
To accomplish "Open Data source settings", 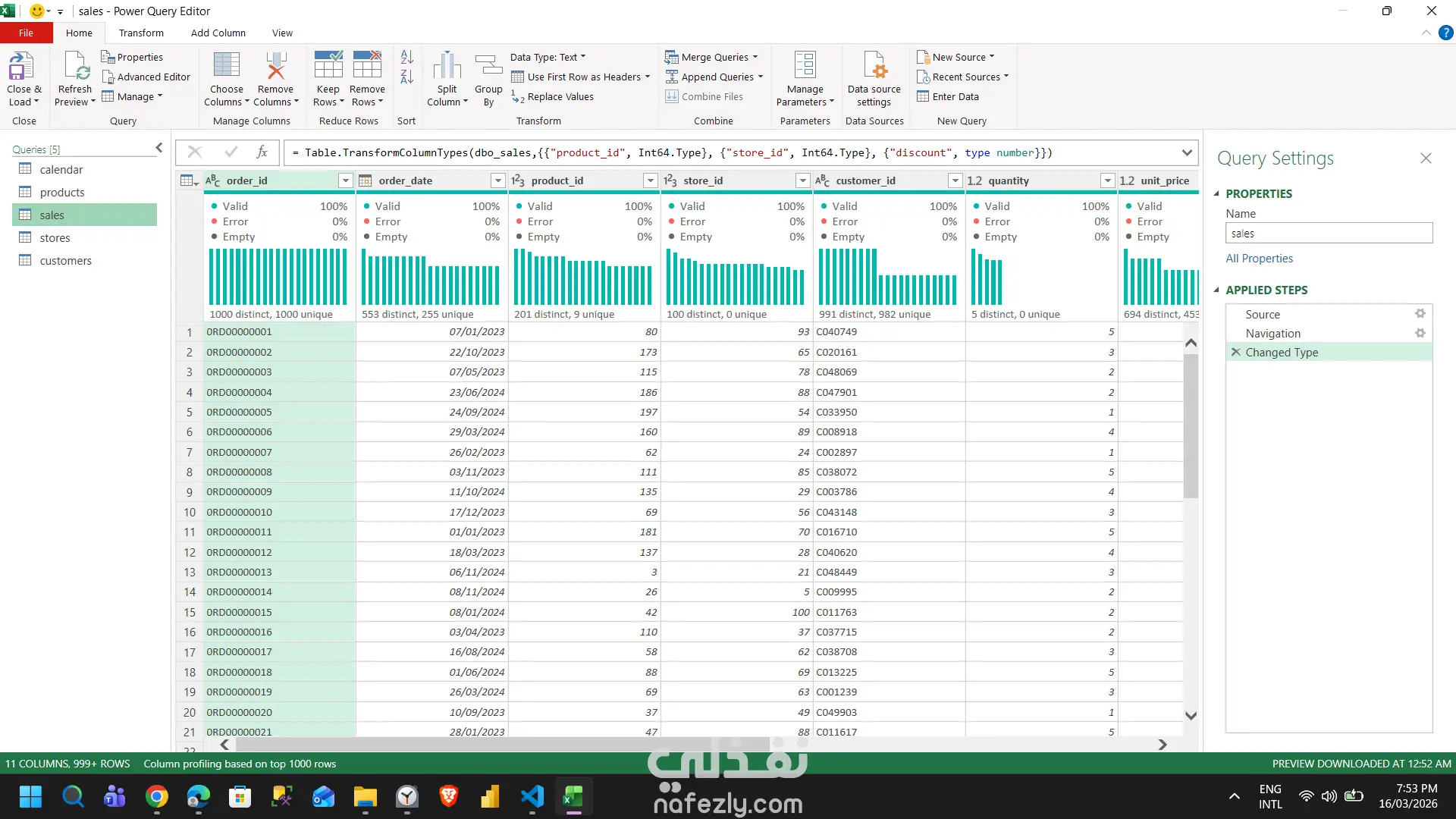I will pyautogui.click(x=874, y=79).
